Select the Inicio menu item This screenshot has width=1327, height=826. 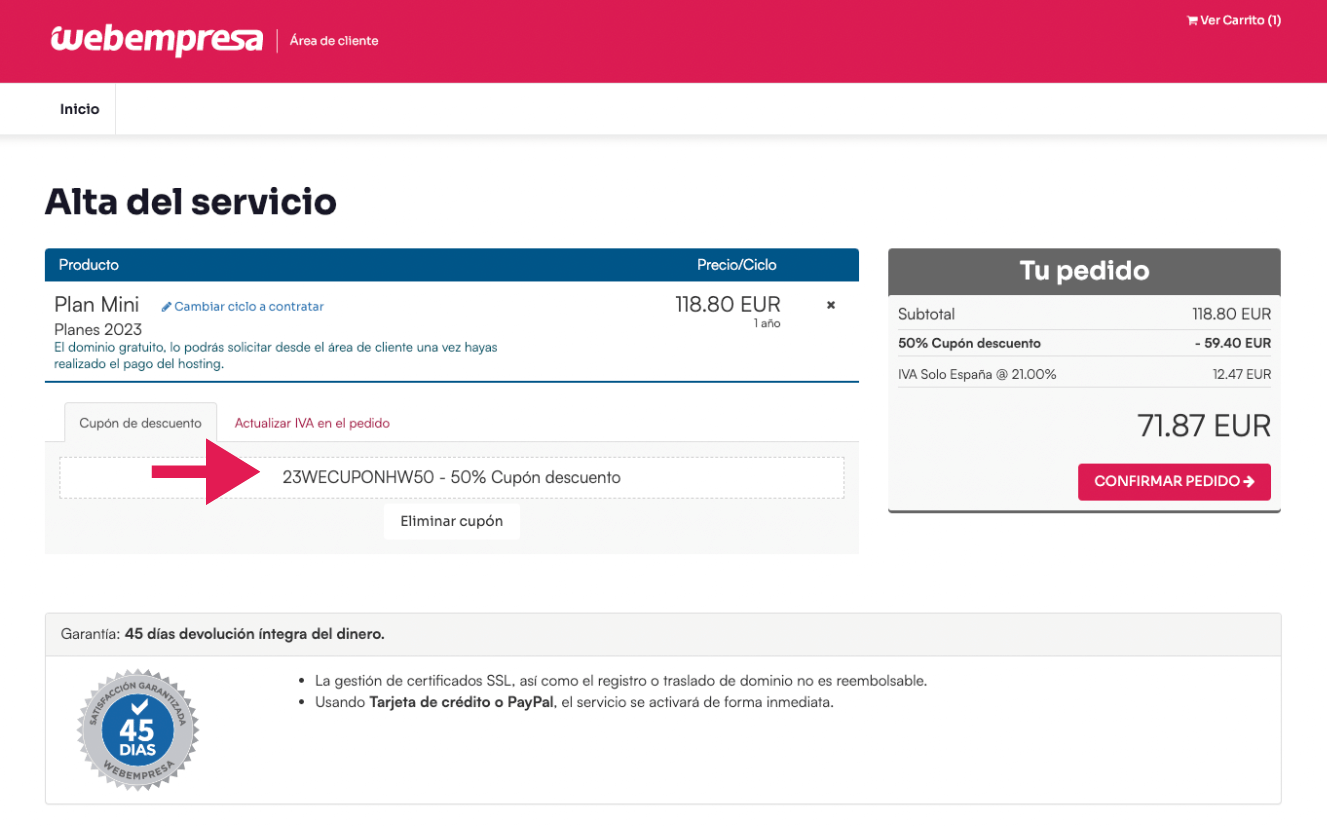click(x=79, y=108)
